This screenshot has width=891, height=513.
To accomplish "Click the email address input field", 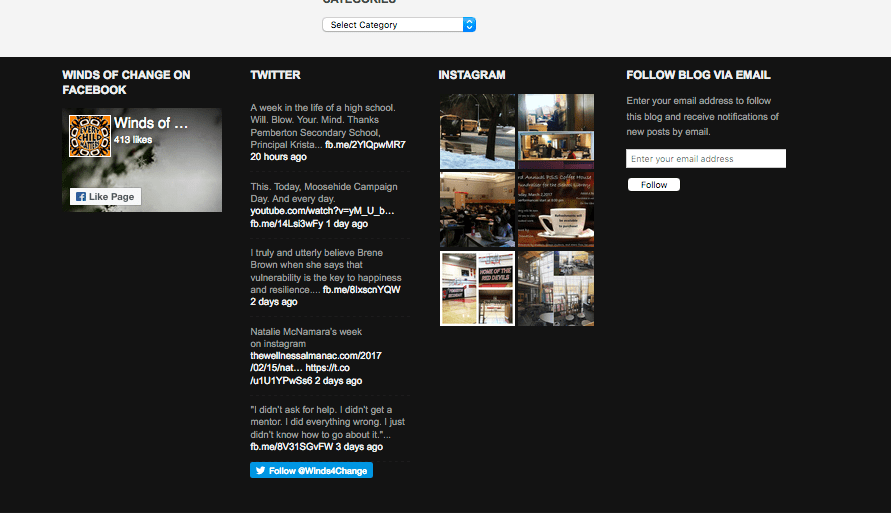I will (x=706, y=159).
